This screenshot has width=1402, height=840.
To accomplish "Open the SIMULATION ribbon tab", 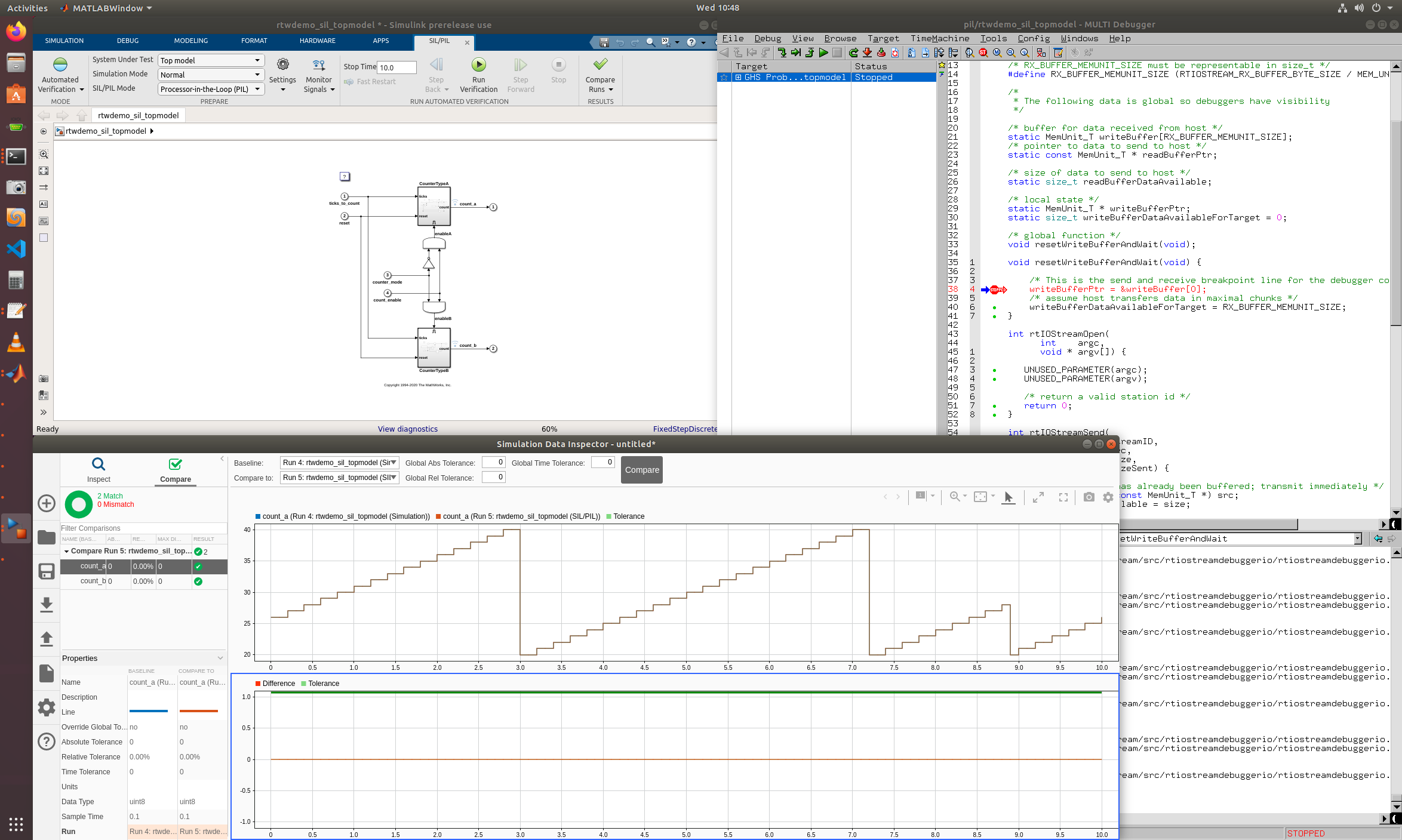I will tap(64, 41).
